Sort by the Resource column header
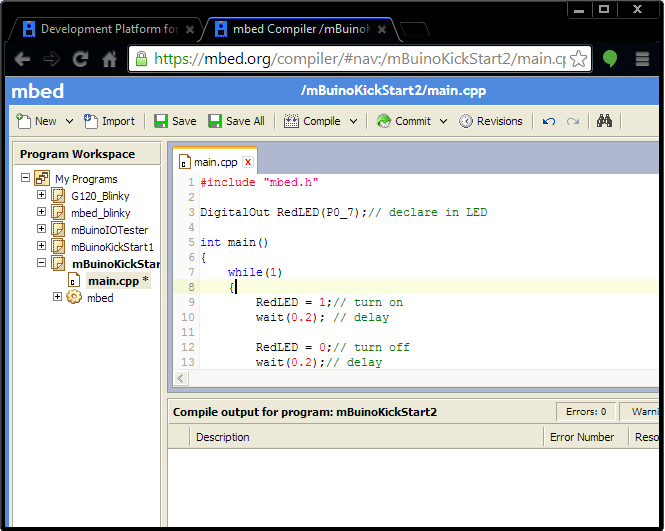Image resolution: width=665 pixels, height=531 pixels. pos(644,437)
